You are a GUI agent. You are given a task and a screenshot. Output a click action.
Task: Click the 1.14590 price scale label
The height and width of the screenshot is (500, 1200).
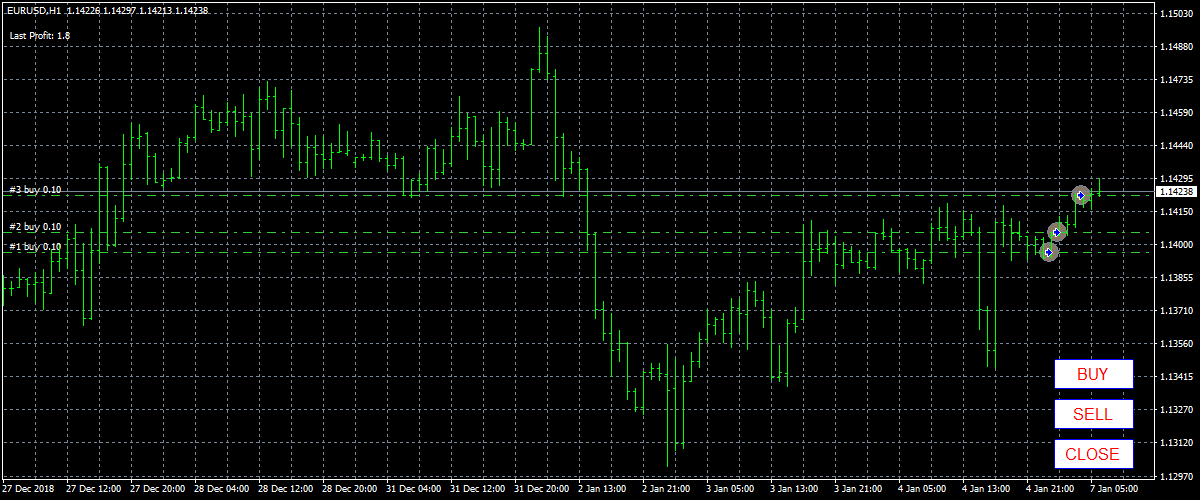(x=1175, y=113)
